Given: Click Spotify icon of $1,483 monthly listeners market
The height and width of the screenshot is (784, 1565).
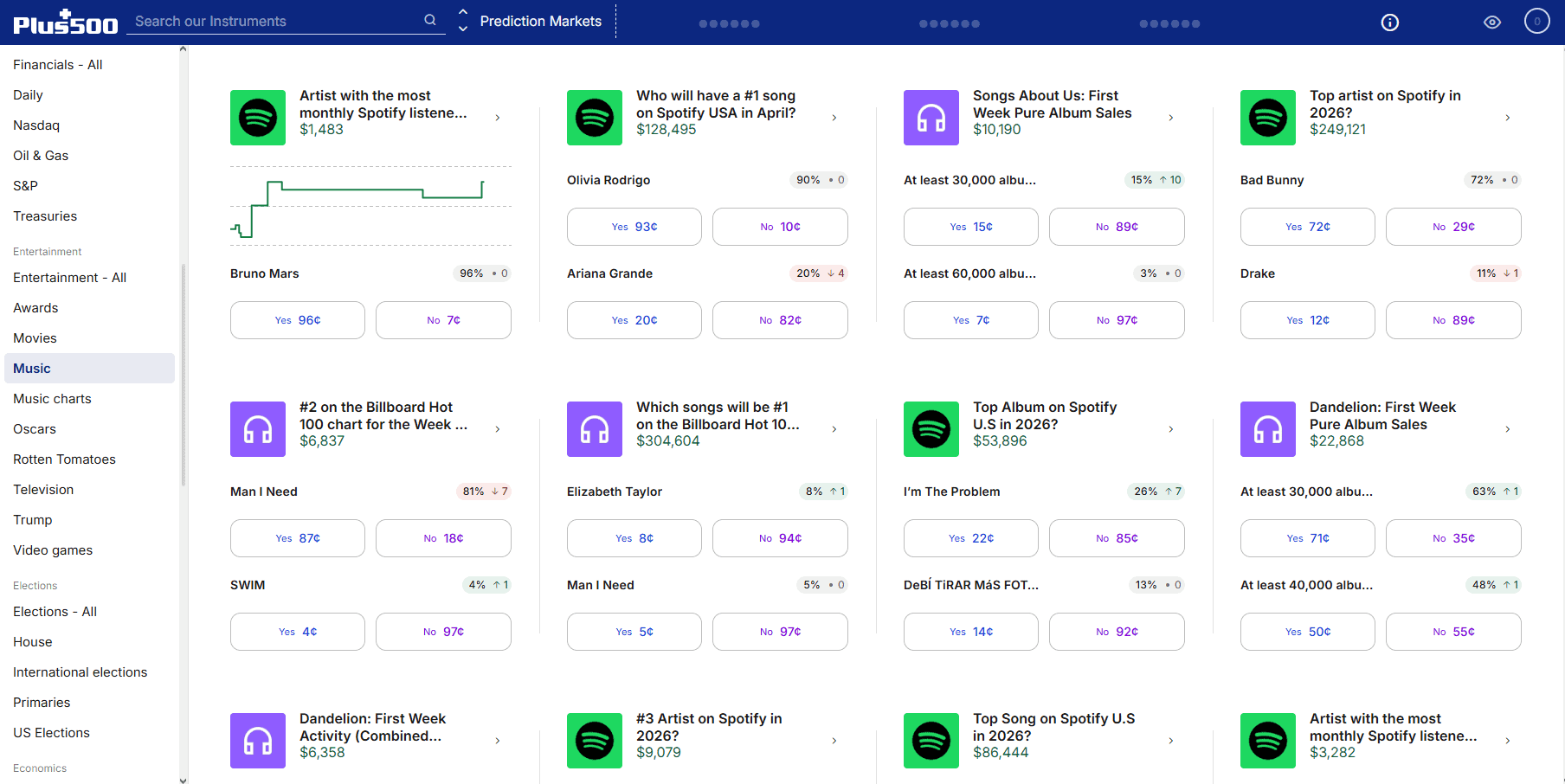Looking at the screenshot, I should click(258, 118).
